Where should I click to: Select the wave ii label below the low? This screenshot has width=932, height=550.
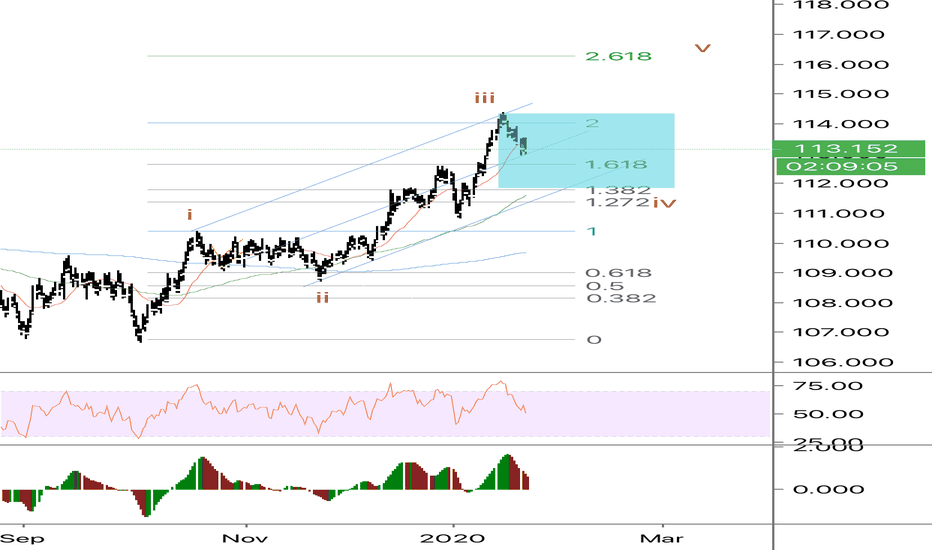tap(323, 297)
